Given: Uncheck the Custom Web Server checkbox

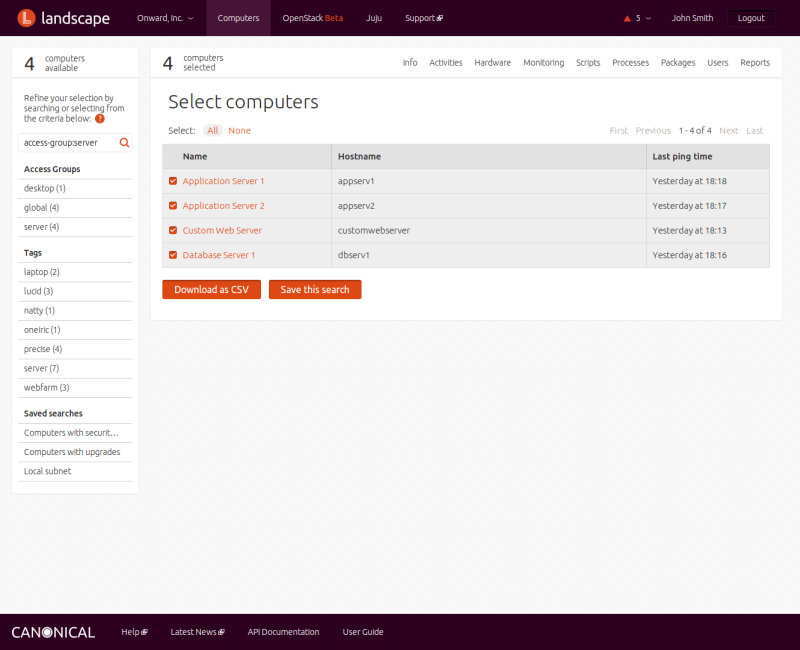Looking at the screenshot, I should (x=173, y=230).
